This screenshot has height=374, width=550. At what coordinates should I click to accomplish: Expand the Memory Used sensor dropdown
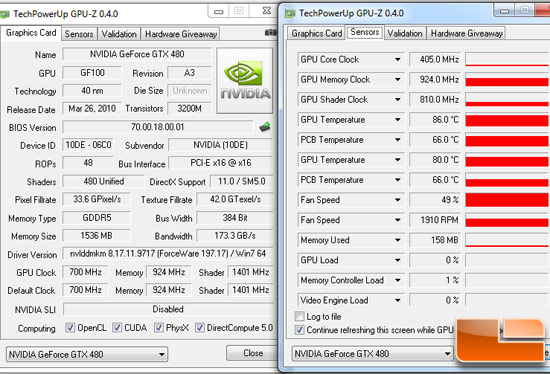397,240
